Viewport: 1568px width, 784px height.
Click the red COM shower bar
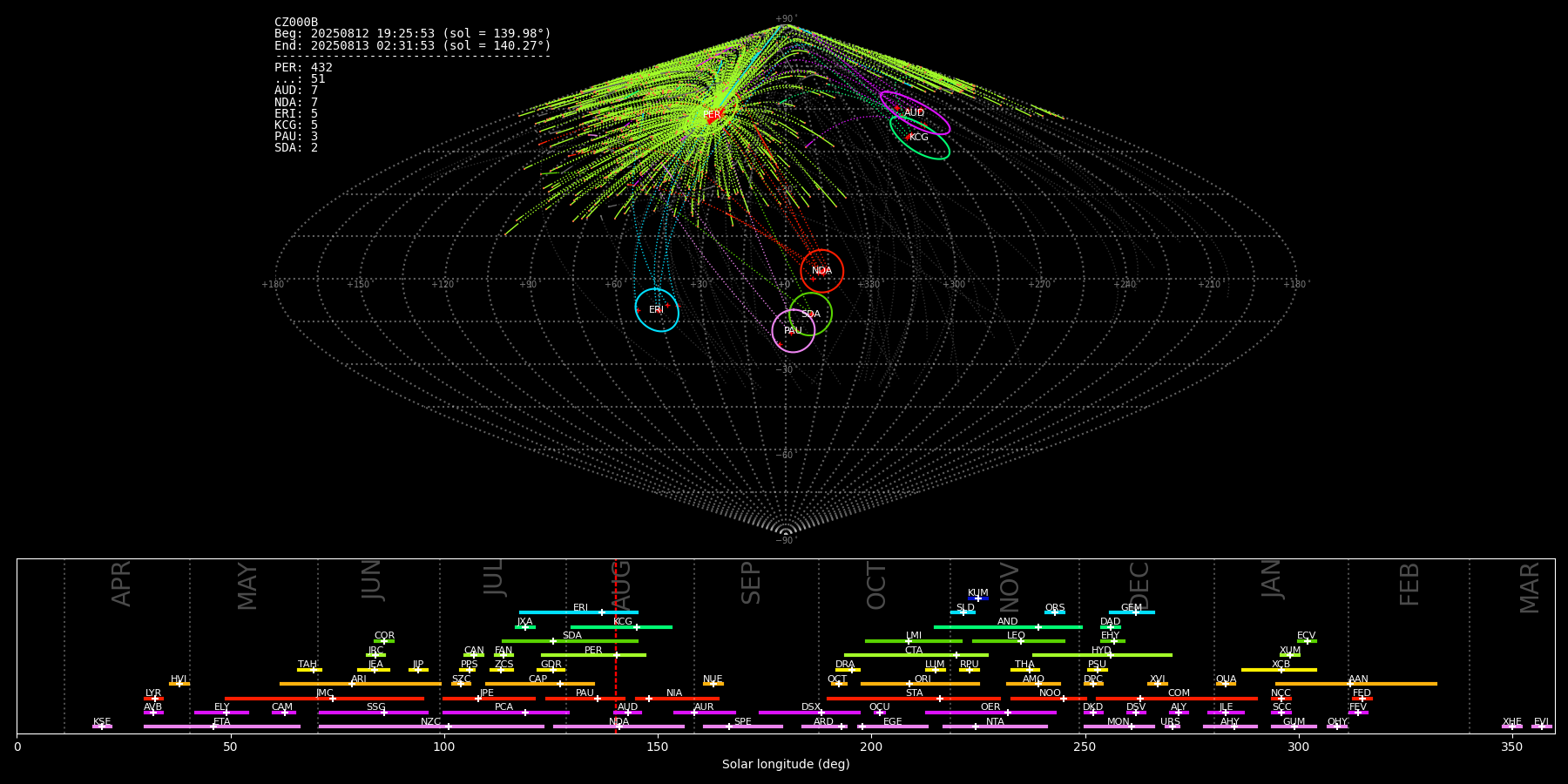pyautogui.click(x=1178, y=699)
